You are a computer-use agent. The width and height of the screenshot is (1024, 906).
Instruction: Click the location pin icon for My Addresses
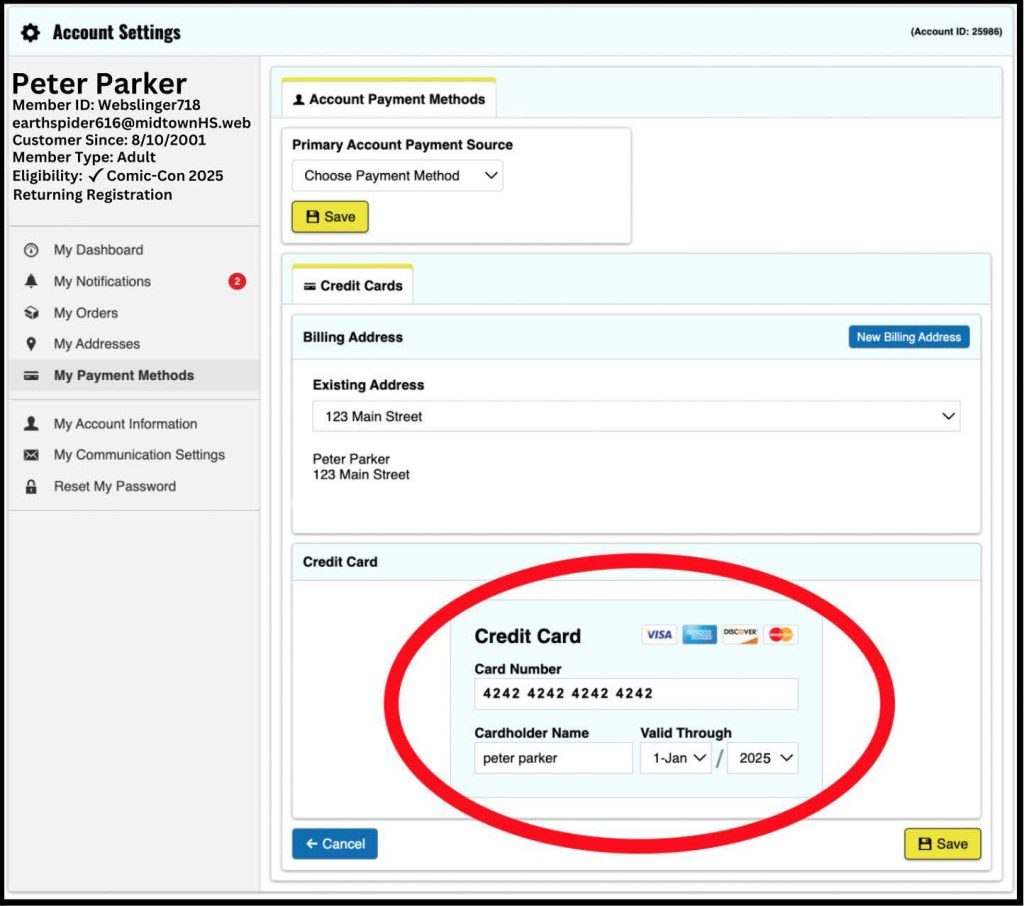coord(31,344)
